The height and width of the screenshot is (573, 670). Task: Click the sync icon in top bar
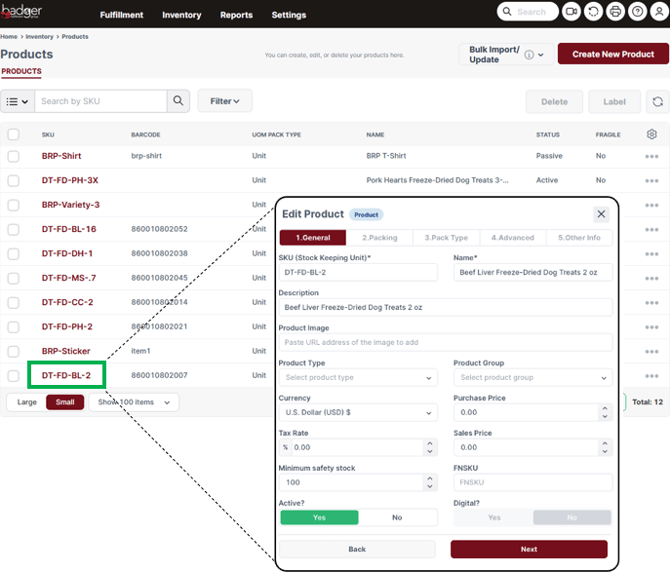[593, 12]
